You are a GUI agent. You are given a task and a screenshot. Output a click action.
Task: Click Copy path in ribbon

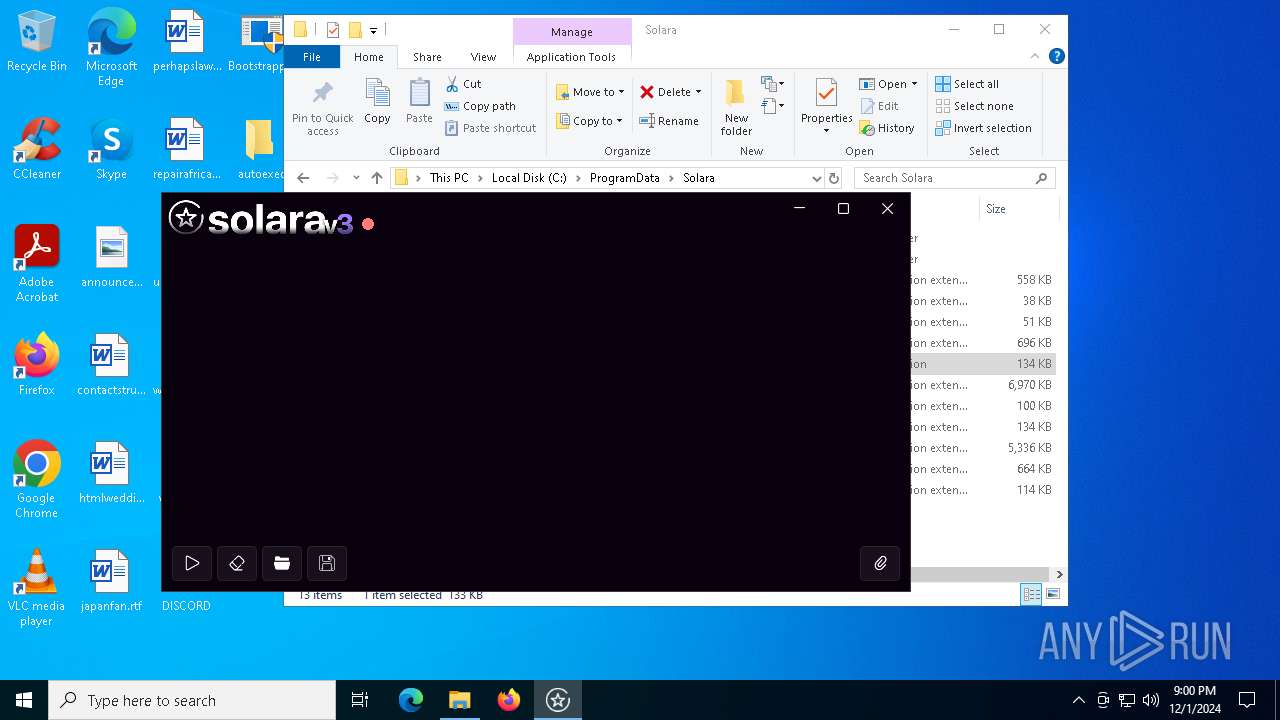click(480, 106)
